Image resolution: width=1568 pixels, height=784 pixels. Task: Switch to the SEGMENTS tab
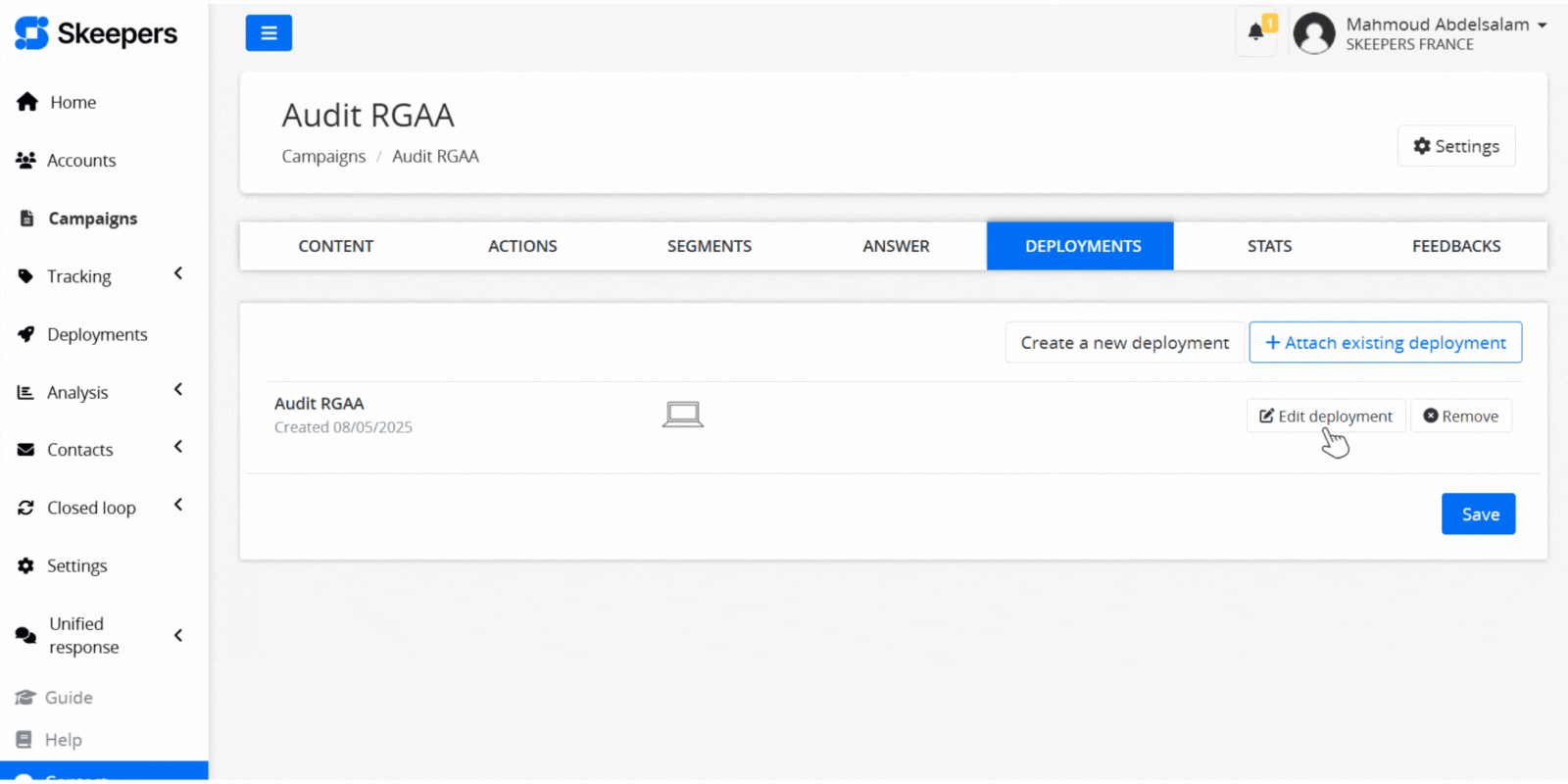(709, 246)
